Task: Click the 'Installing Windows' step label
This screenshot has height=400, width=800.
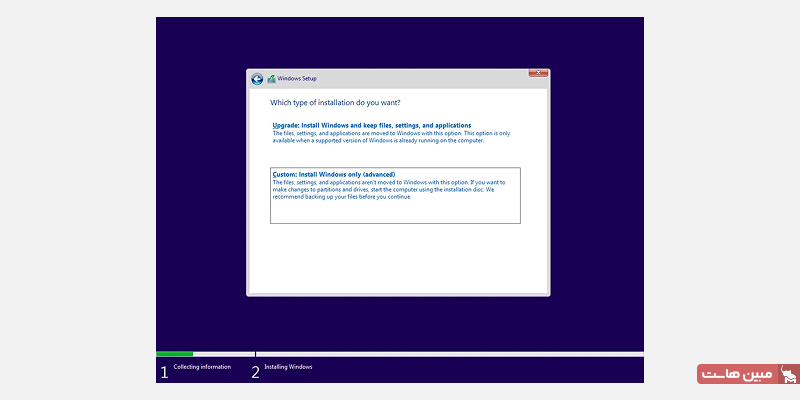Action: click(x=288, y=367)
